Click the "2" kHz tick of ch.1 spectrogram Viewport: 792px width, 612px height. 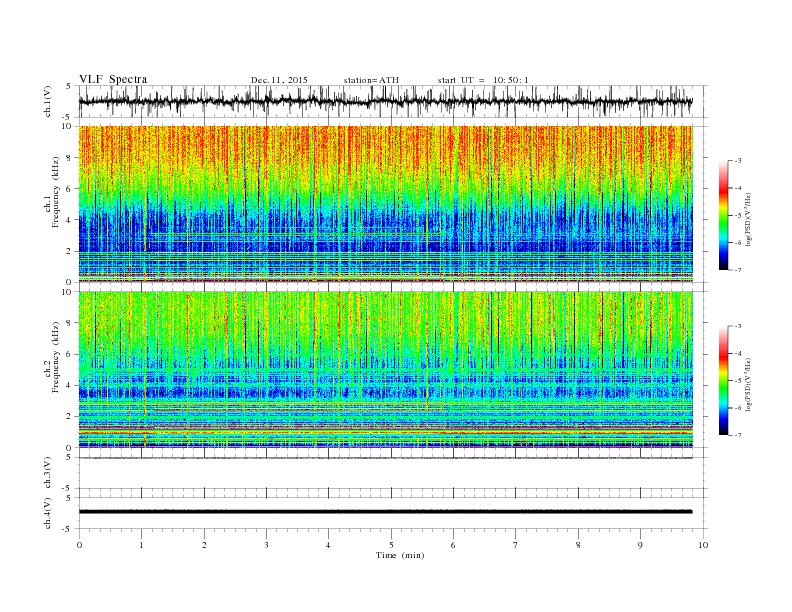(70, 251)
